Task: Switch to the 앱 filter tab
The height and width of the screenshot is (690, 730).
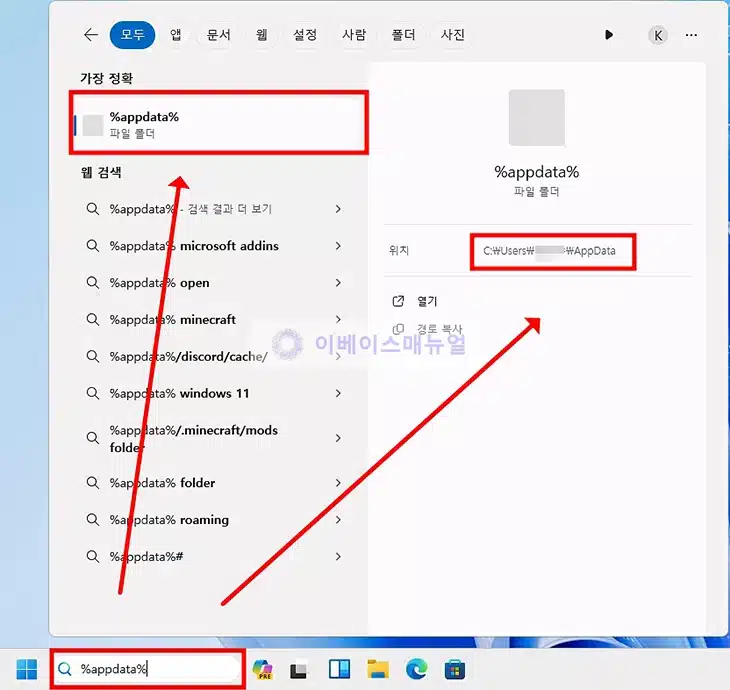Action: (x=176, y=35)
